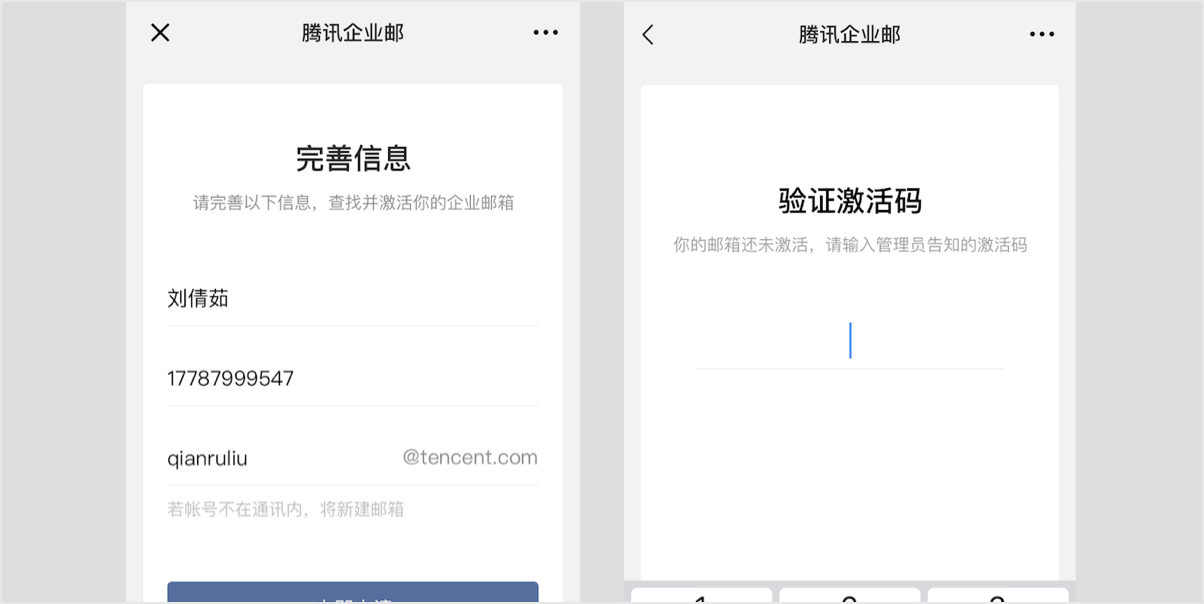Edit the name field containing 刘倩茹
Screen dimensions: 1204x604
[353, 298]
